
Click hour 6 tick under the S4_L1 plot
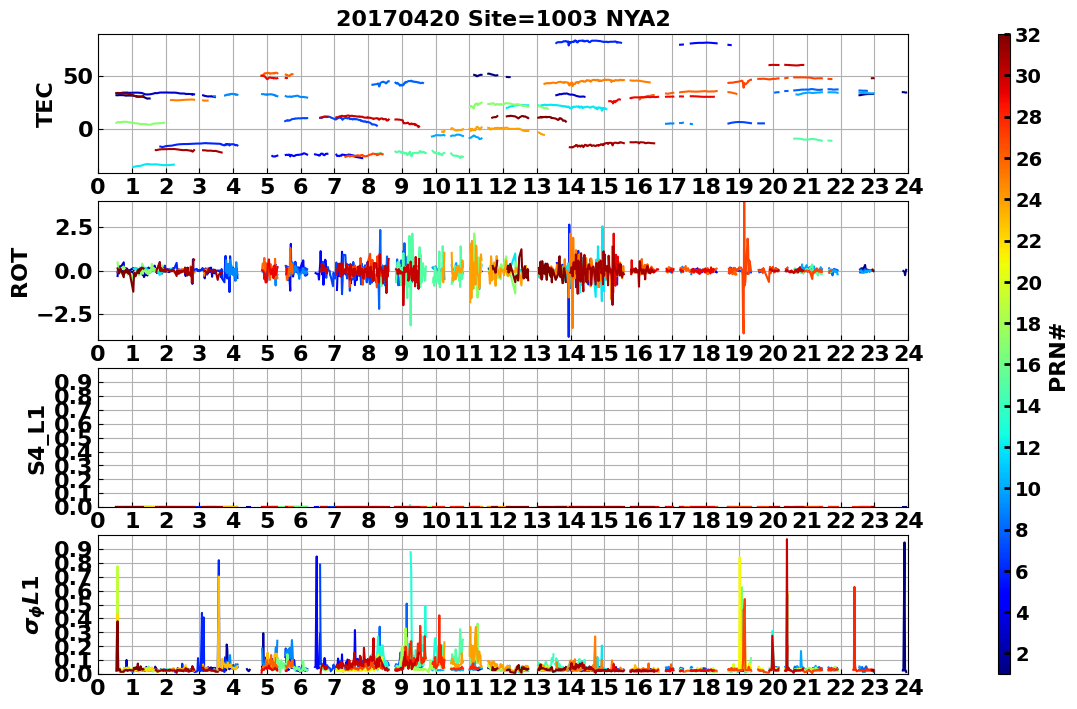300,521
